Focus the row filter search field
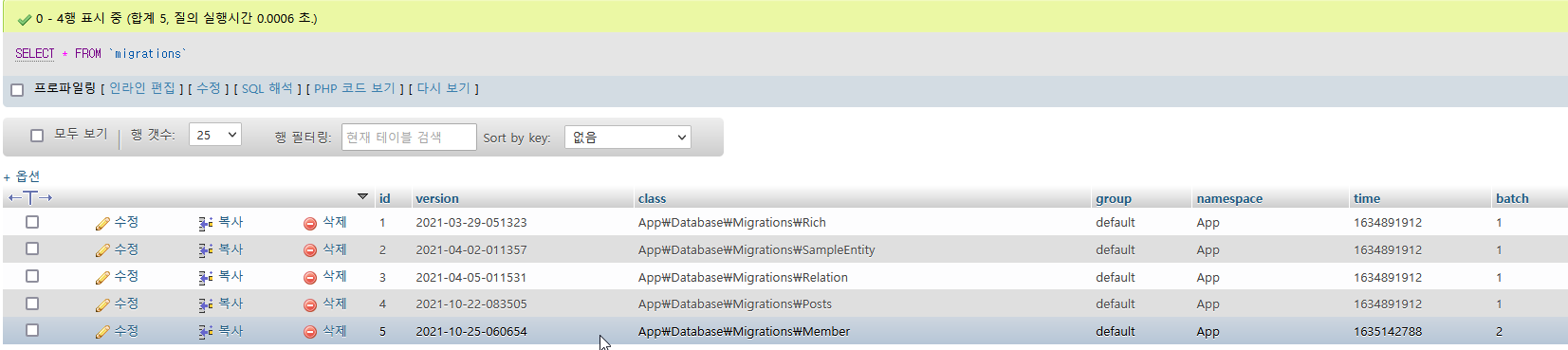The image size is (1568, 350). click(x=409, y=138)
